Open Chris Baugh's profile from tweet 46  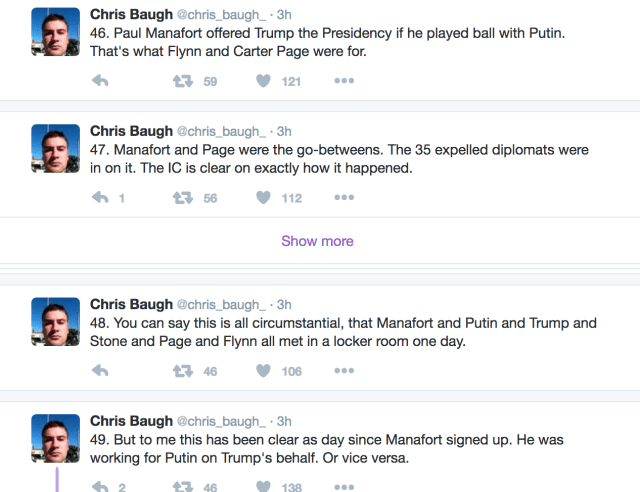tap(130, 15)
